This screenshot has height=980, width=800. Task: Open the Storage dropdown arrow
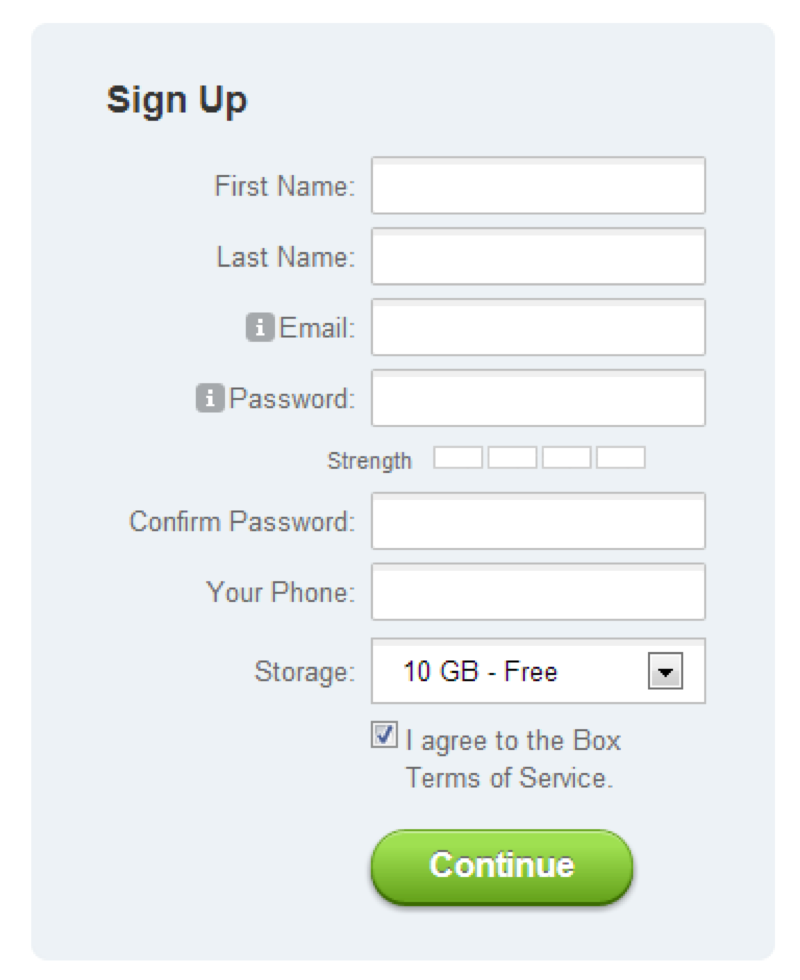point(665,671)
